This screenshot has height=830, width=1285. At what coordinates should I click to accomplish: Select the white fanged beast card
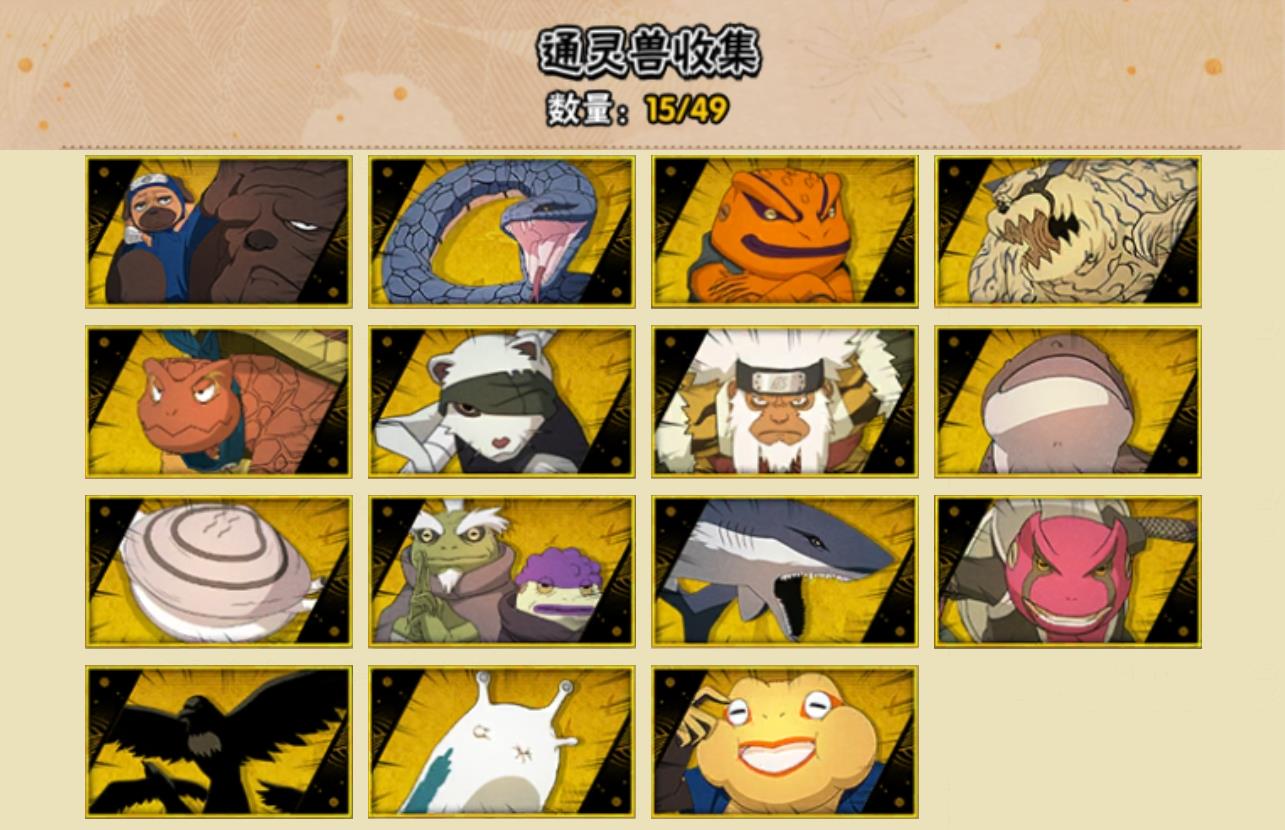[1068, 231]
